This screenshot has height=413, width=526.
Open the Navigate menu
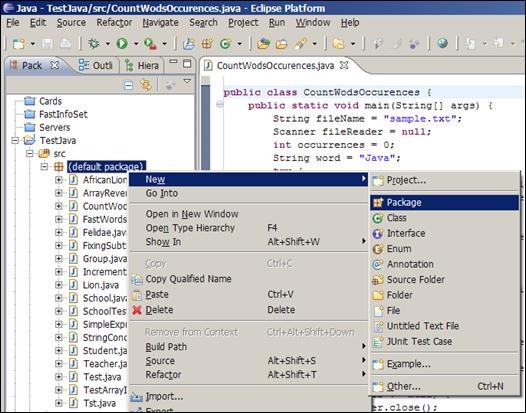(160, 22)
